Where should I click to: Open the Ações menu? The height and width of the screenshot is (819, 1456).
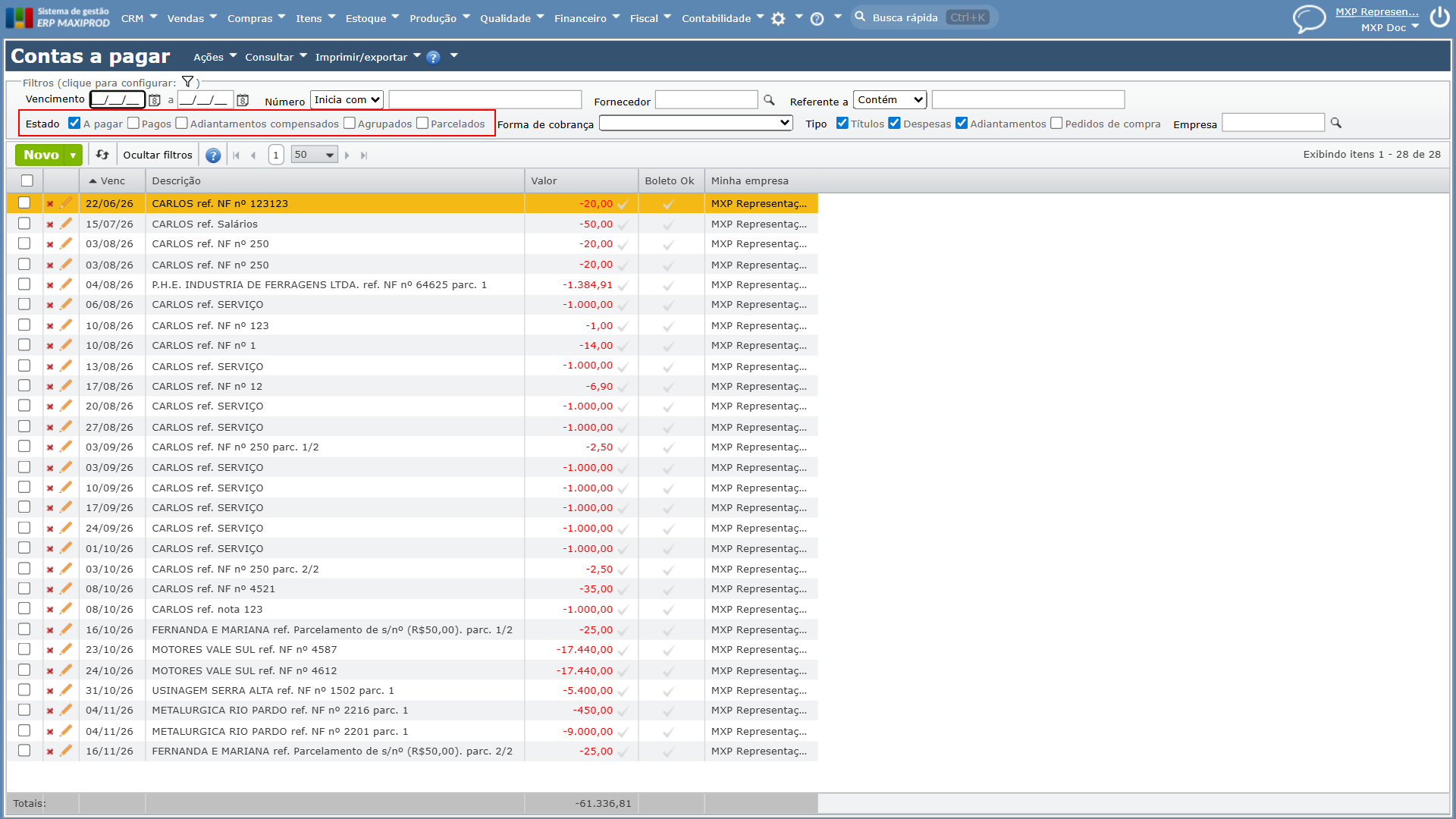(x=215, y=57)
